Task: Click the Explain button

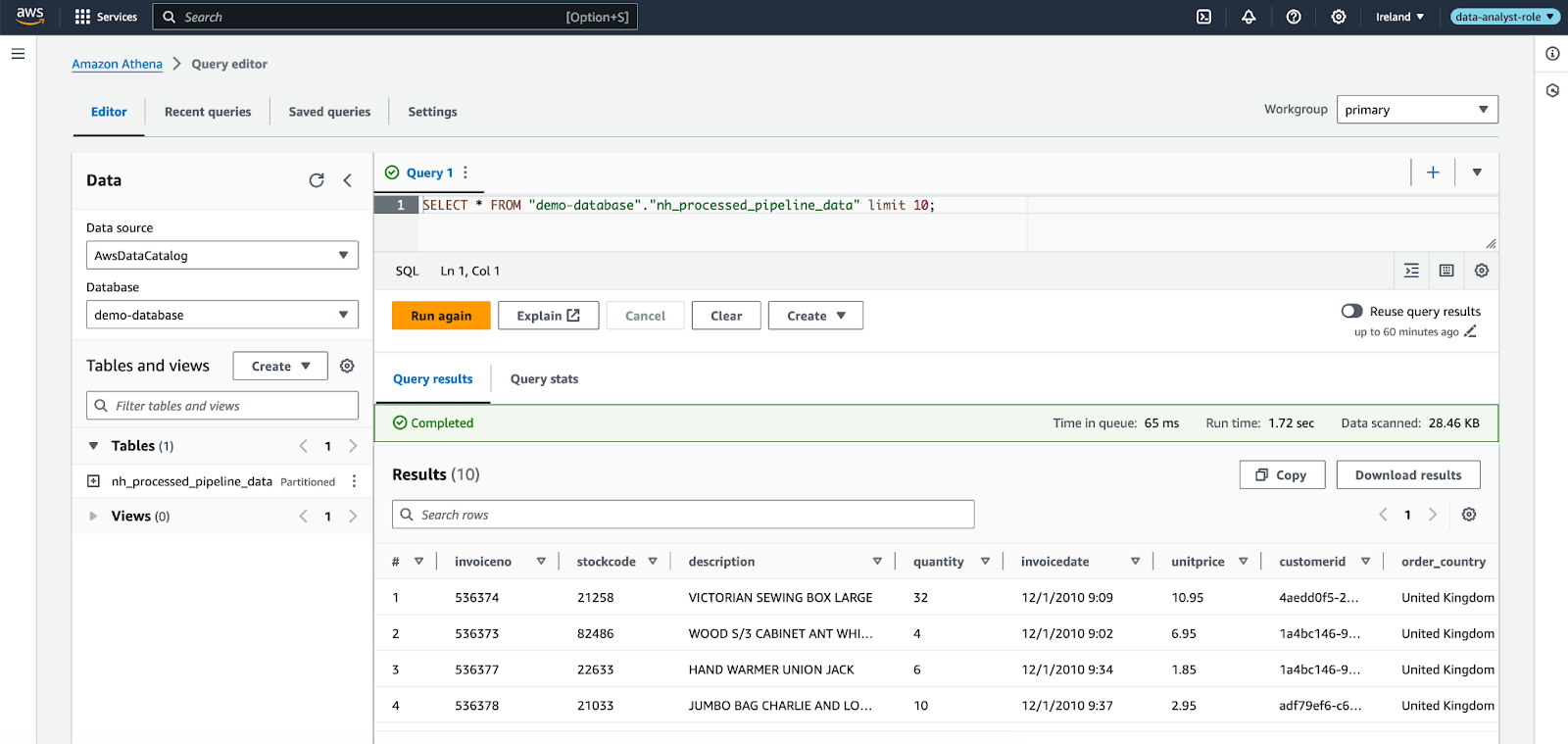Action: 548,316
